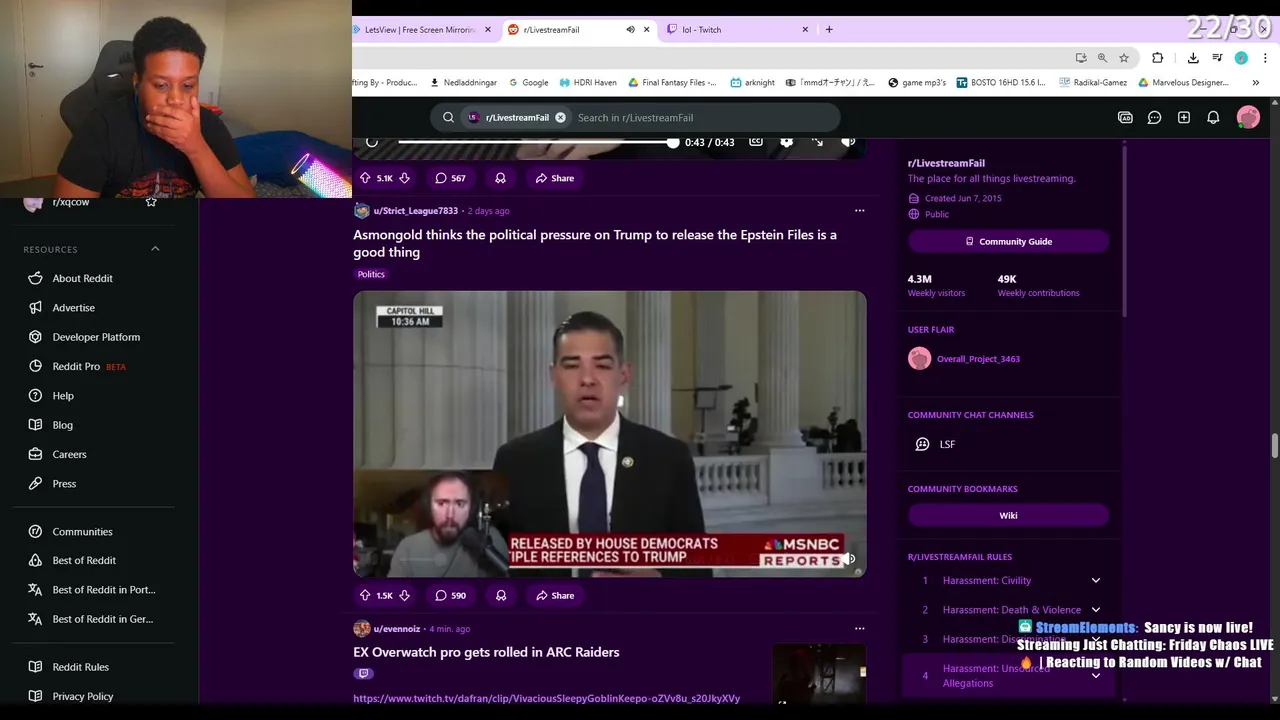Remove r/LivestreamFail filter from search

click(560, 117)
